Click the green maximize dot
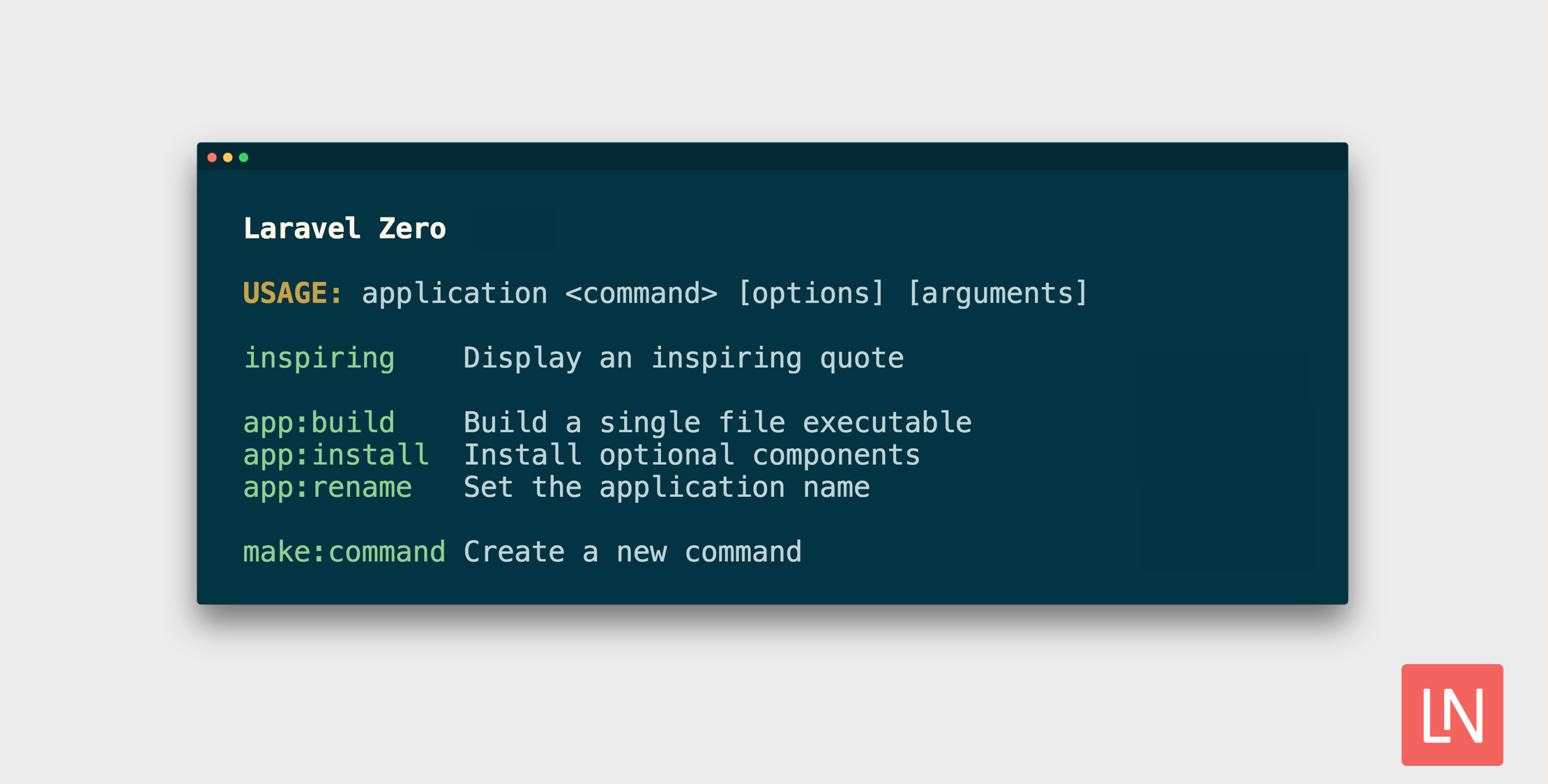 pyautogui.click(x=244, y=157)
